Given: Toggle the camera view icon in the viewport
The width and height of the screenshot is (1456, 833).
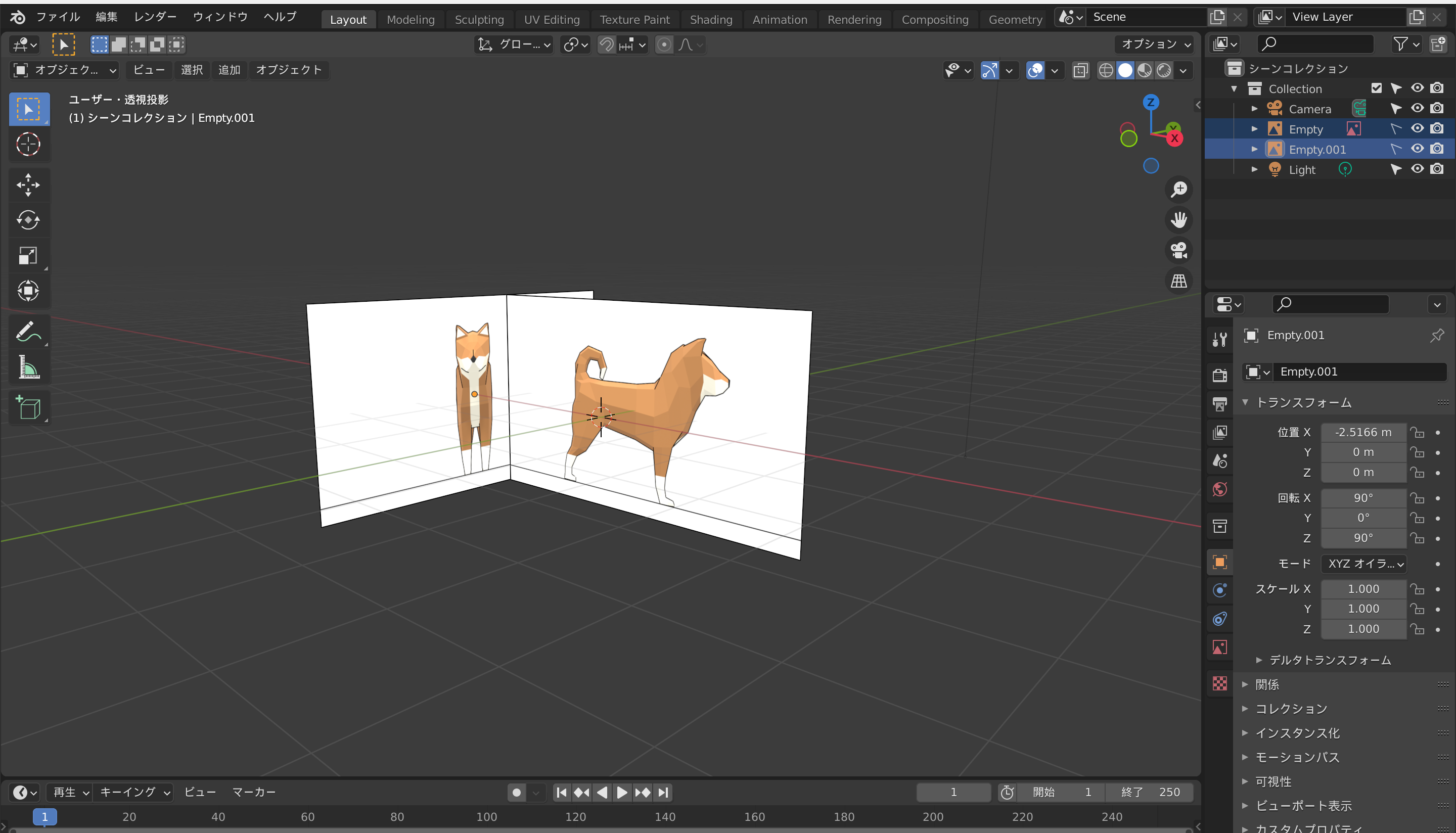Looking at the screenshot, I should pos(1178,250).
